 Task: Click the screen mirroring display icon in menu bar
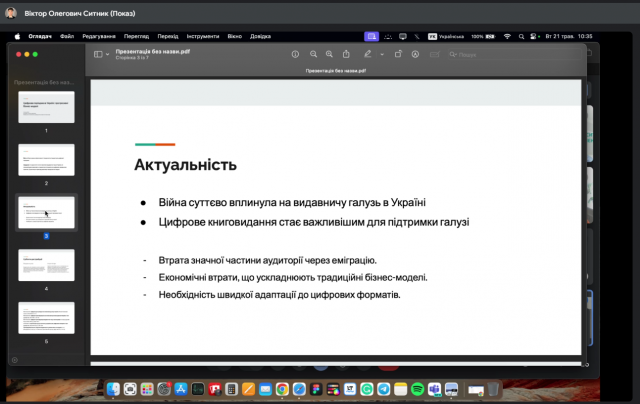pyautogui.click(x=403, y=36)
